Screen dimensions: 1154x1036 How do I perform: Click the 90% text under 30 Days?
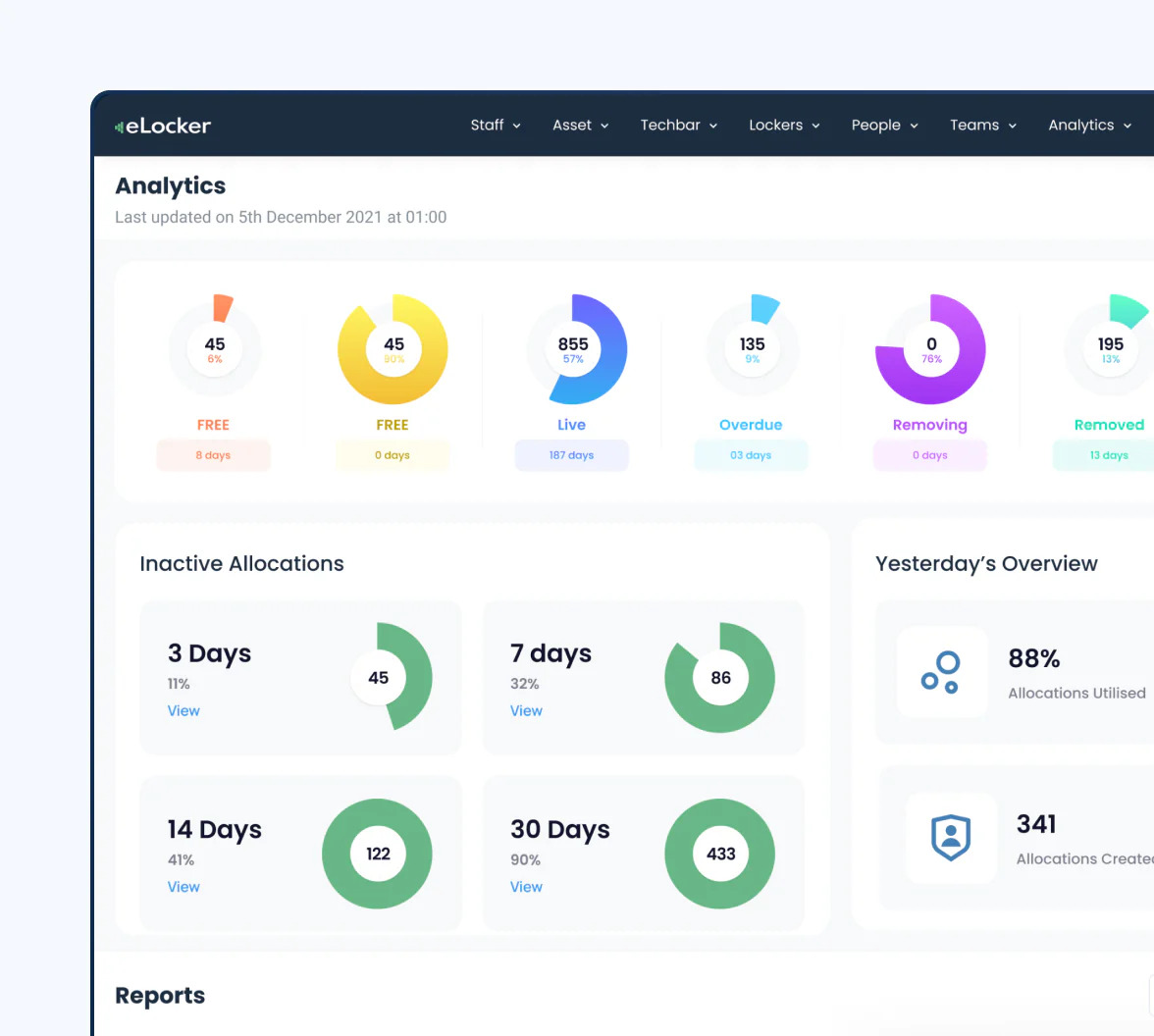coord(526,859)
